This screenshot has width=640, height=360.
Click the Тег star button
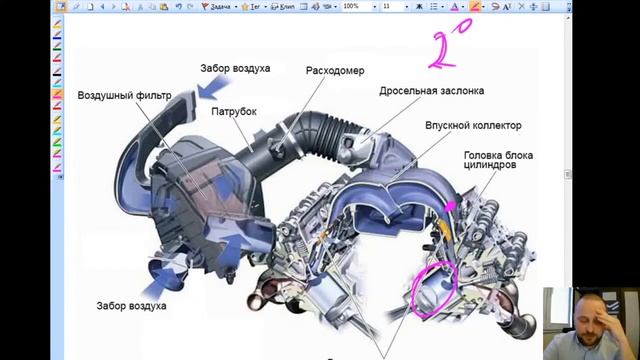(251, 7)
